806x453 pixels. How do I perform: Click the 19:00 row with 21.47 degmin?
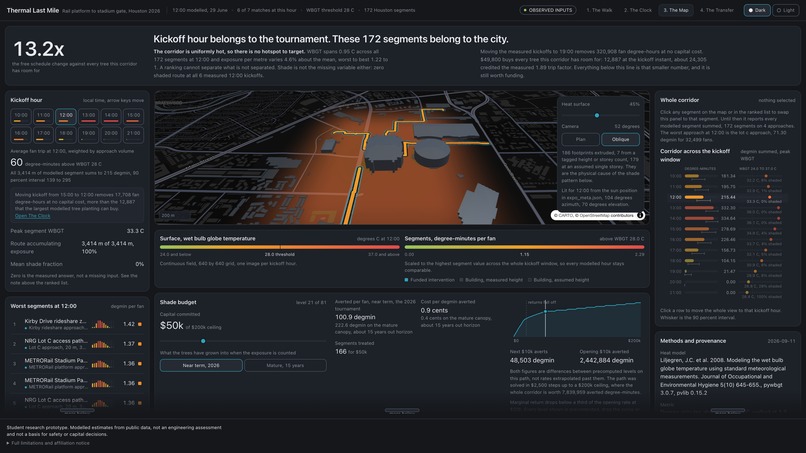click(x=726, y=271)
